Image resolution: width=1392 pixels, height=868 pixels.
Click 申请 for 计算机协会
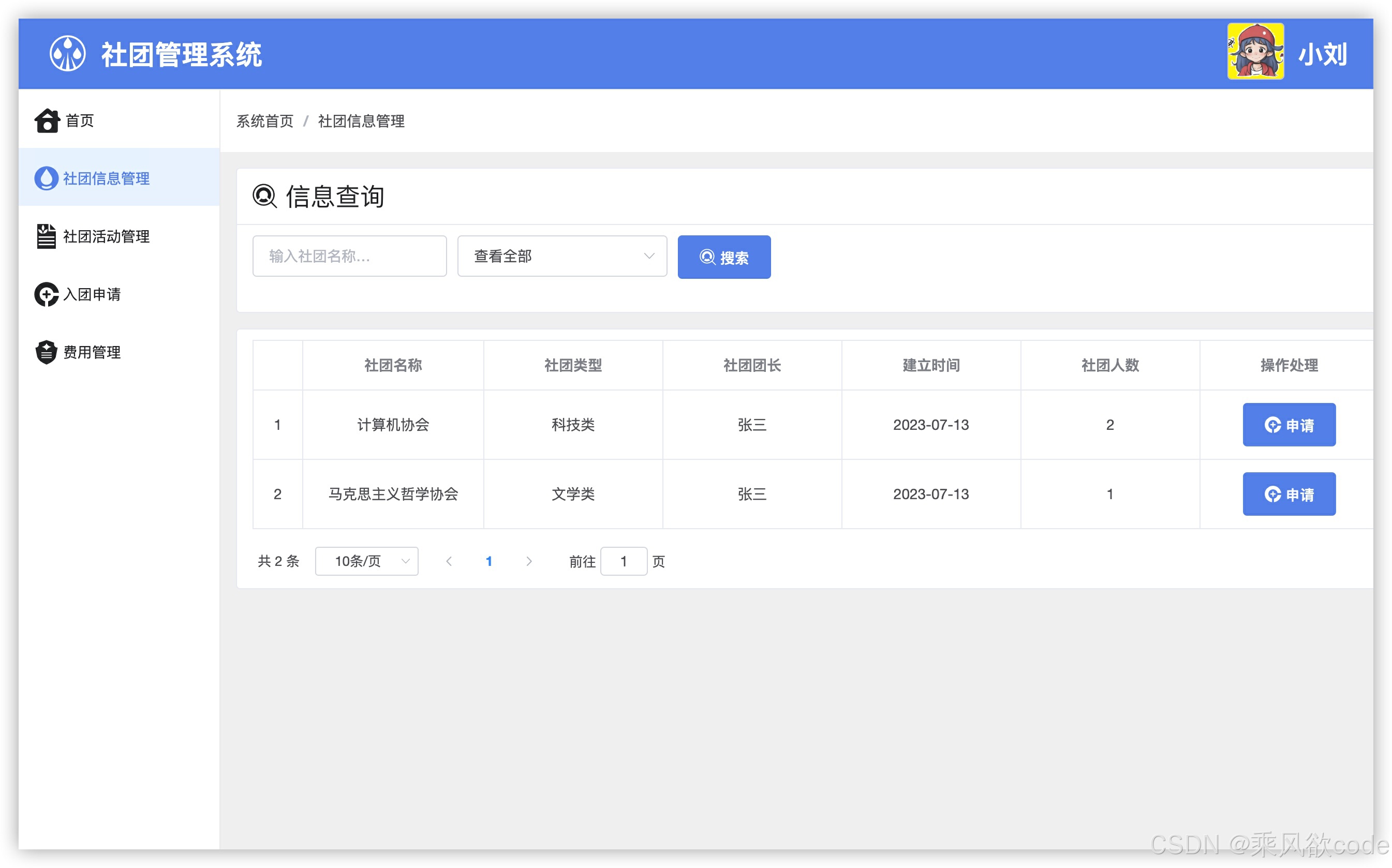click(1289, 425)
